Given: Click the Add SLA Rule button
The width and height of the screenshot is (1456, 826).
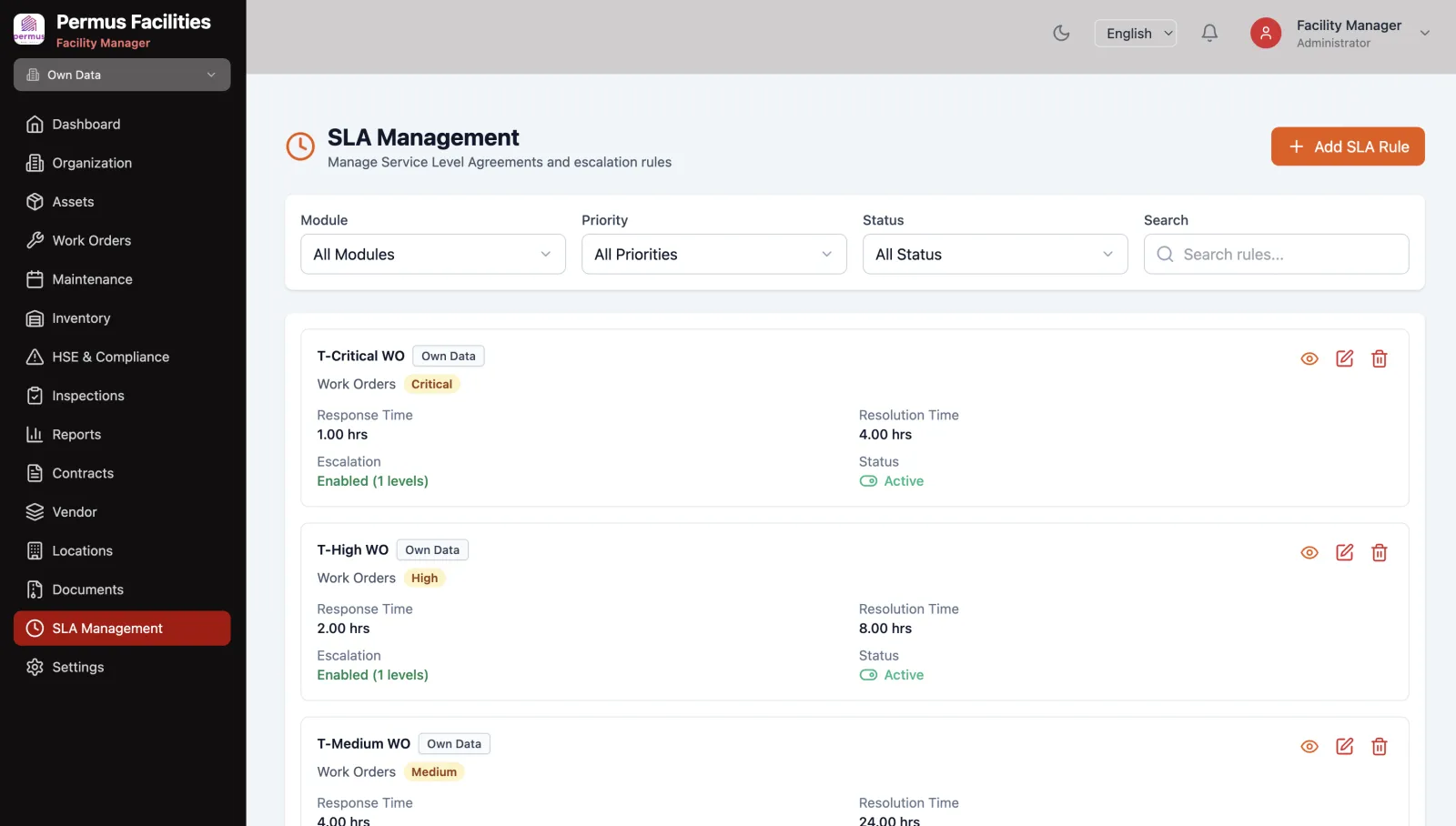Looking at the screenshot, I should 1348,146.
